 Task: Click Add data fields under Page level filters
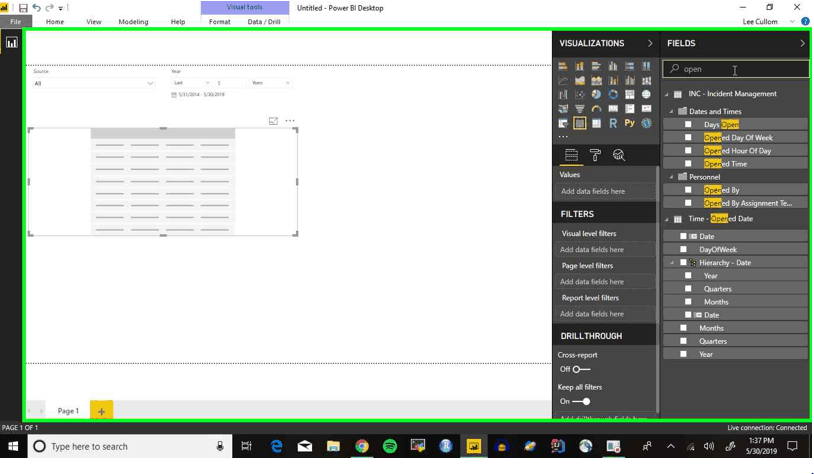click(x=605, y=282)
